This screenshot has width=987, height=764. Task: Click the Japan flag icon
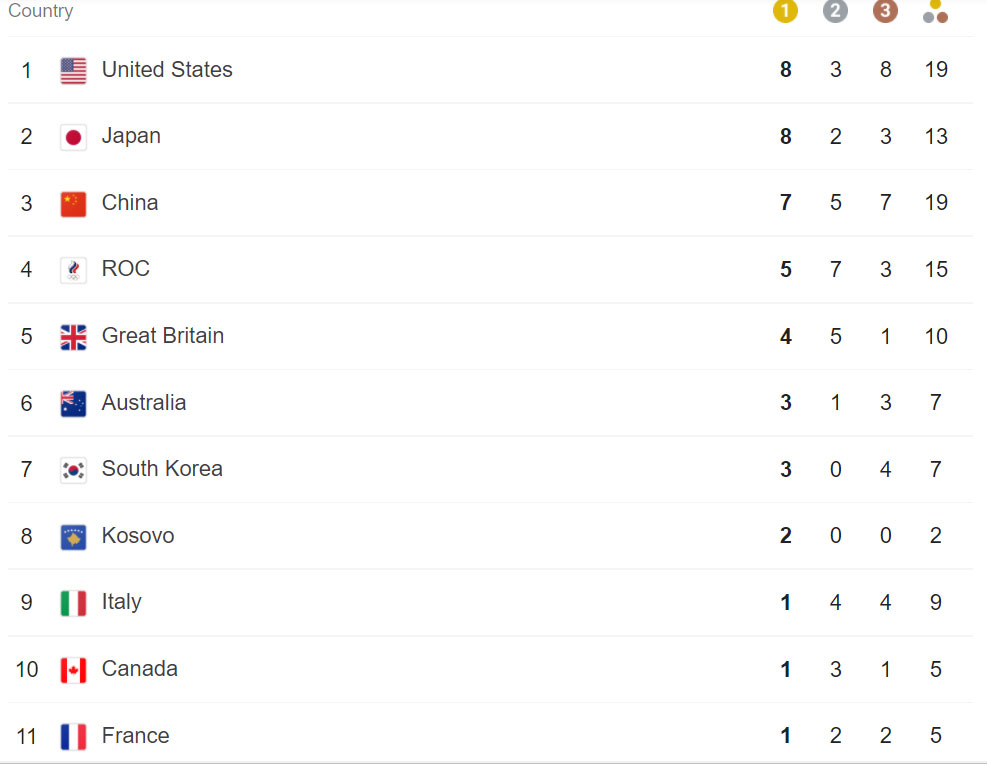(x=73, y=137)
